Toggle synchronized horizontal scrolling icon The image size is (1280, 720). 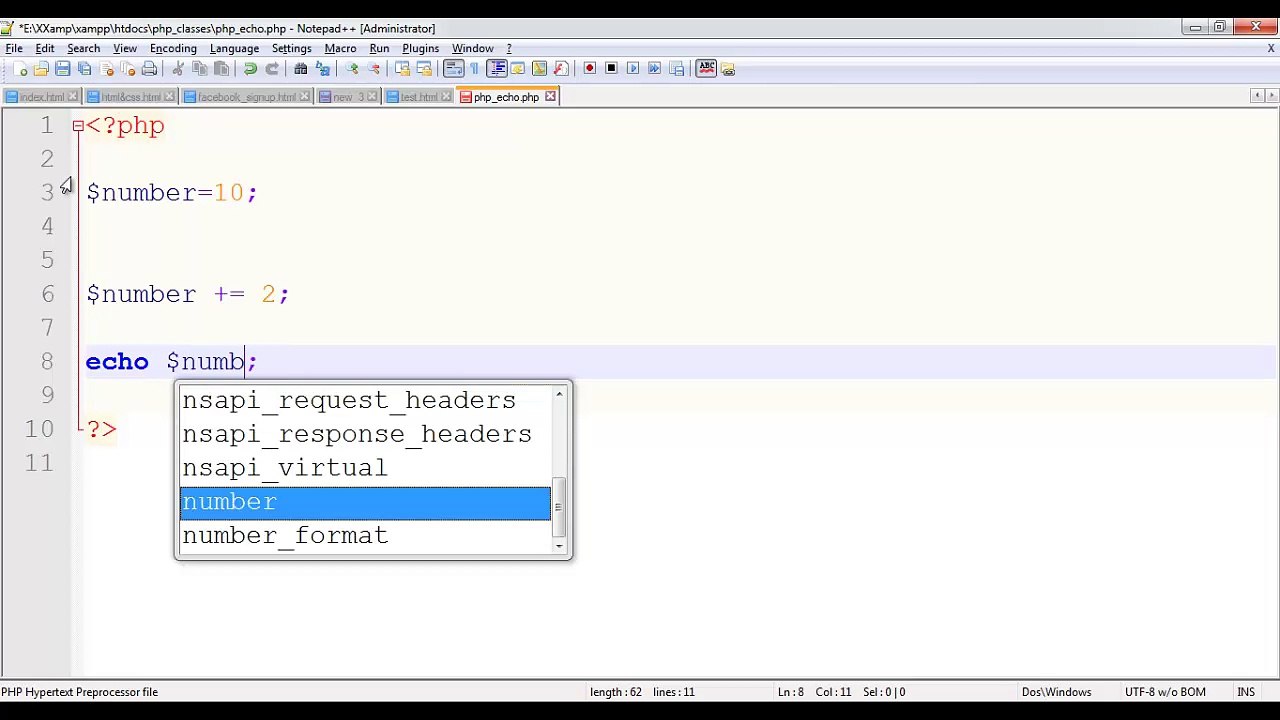click(x=424, y=69)
